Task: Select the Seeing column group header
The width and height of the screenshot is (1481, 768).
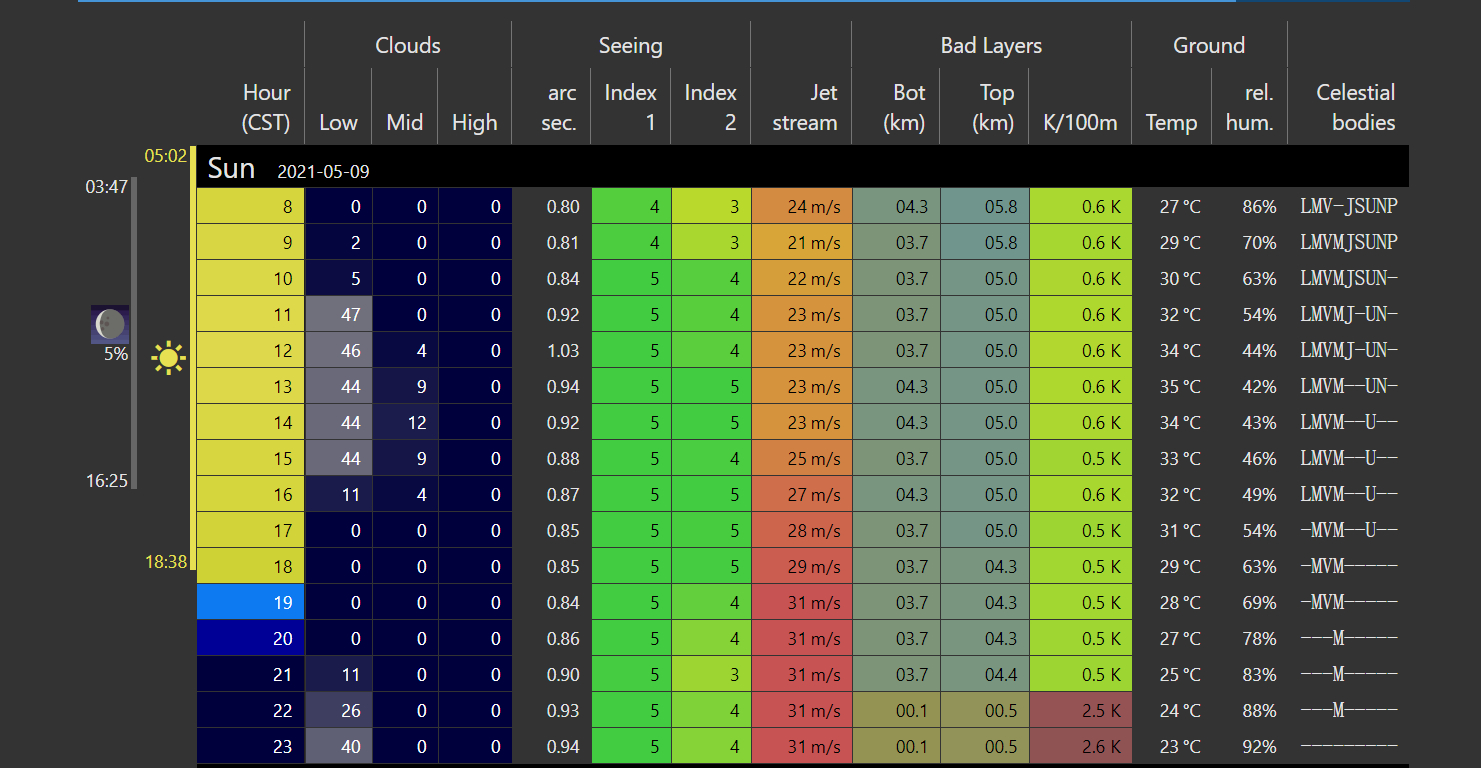Action: pyautogui.click(x=631, y=45)
